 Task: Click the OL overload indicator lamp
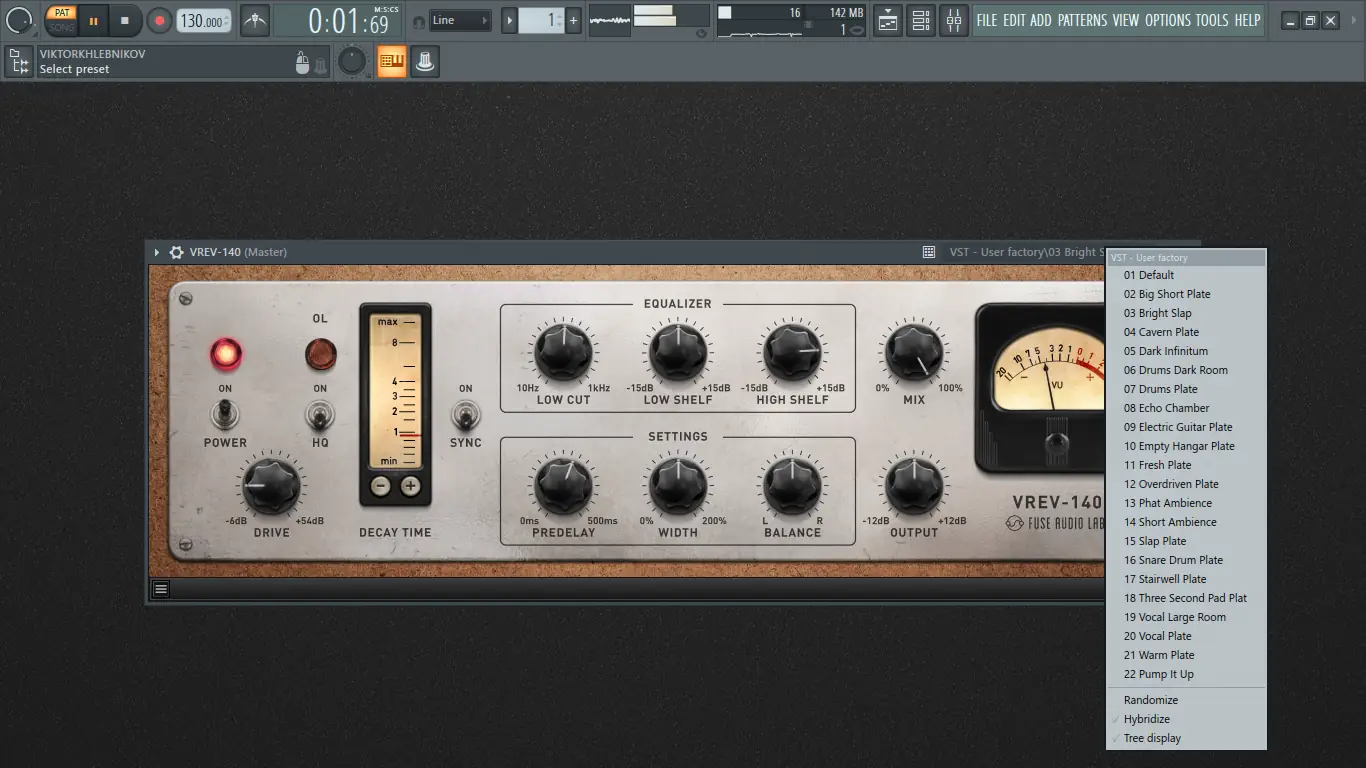coord(320,353)
